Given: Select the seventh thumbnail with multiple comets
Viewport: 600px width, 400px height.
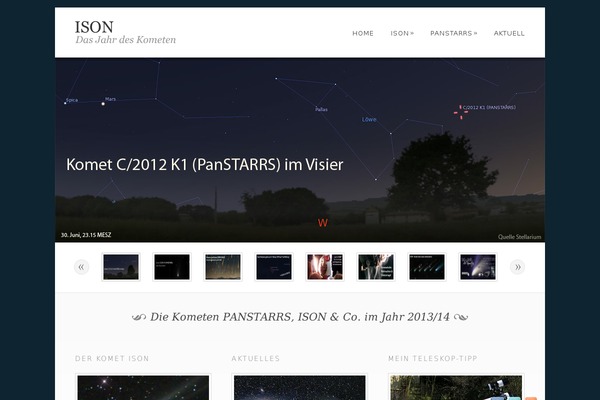Looking at the screenshot, I should tap(427, 267).
